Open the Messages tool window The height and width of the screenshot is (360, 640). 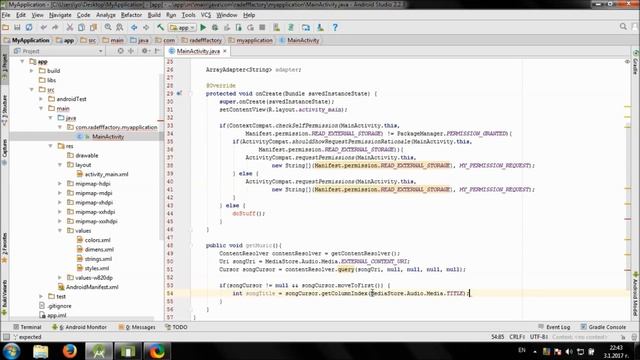[137, 327]
